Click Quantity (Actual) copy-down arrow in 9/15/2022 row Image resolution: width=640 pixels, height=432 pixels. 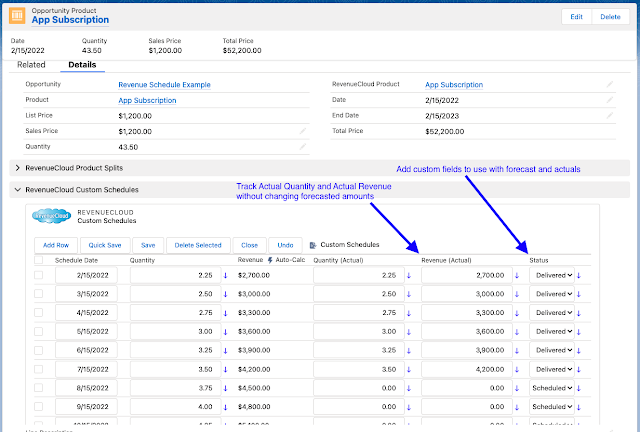409,407
